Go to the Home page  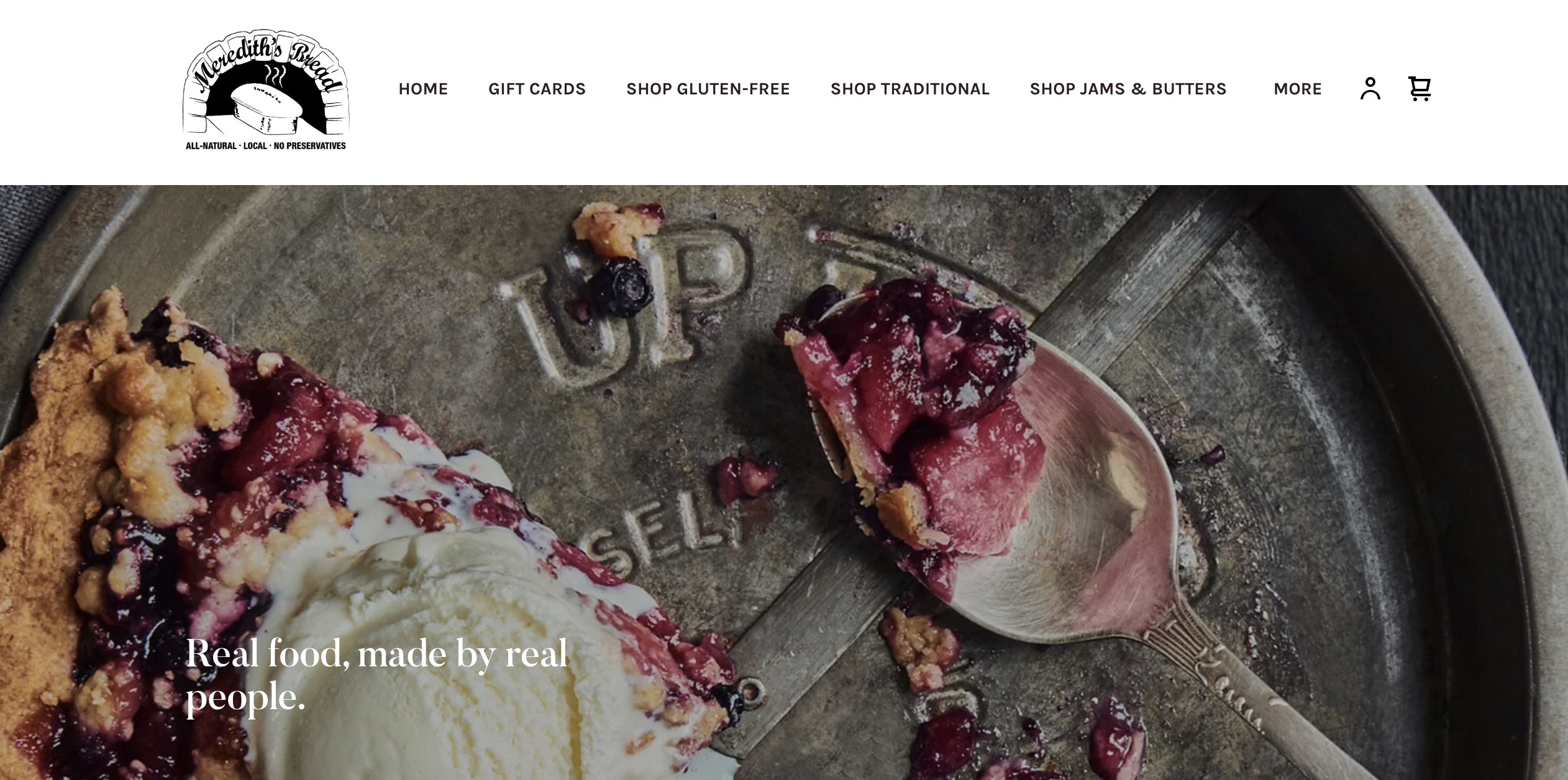tap(423, 89)
